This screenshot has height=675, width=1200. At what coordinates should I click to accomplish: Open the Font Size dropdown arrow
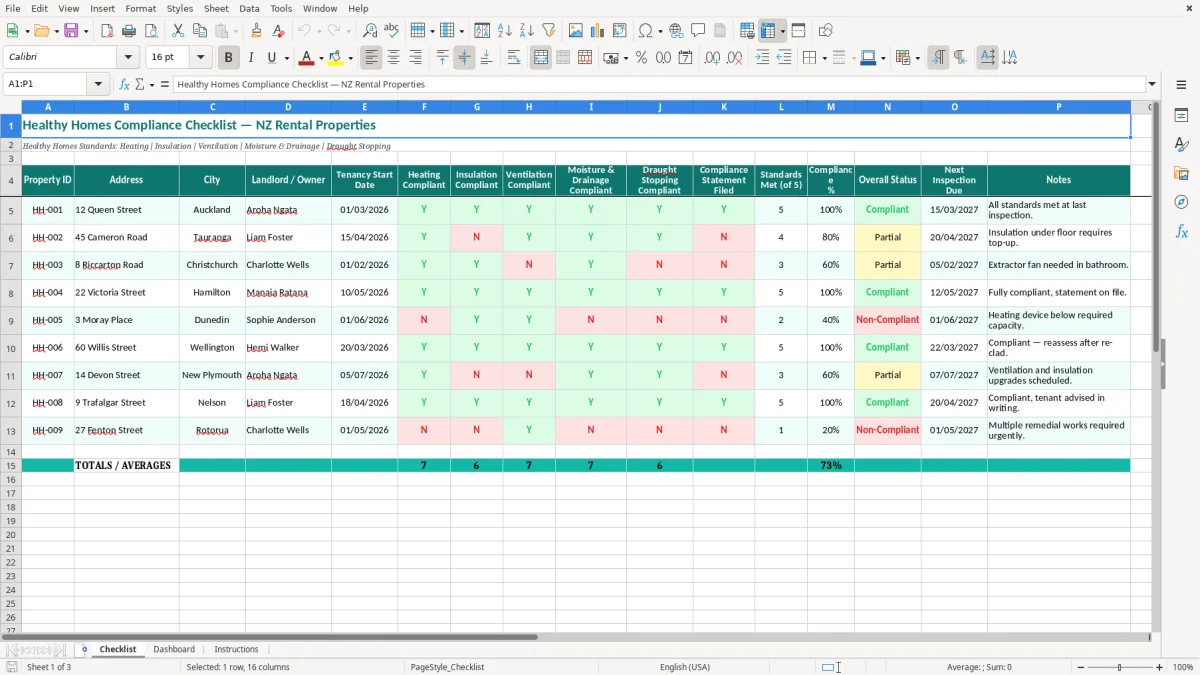click(200, 58)
